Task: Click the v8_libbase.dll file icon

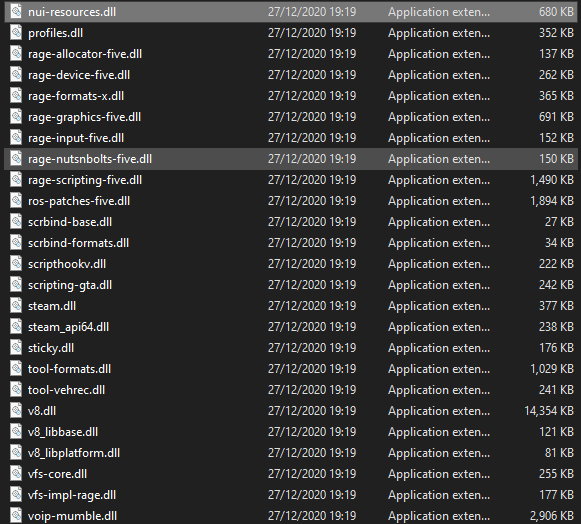Action: pyautogui.click(x=16, y=432)
